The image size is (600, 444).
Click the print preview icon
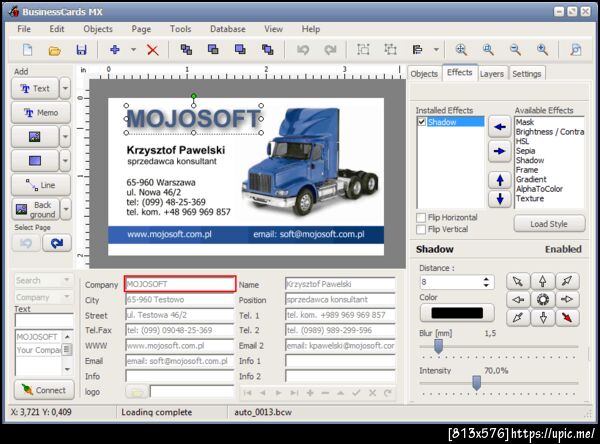point(576,50)
